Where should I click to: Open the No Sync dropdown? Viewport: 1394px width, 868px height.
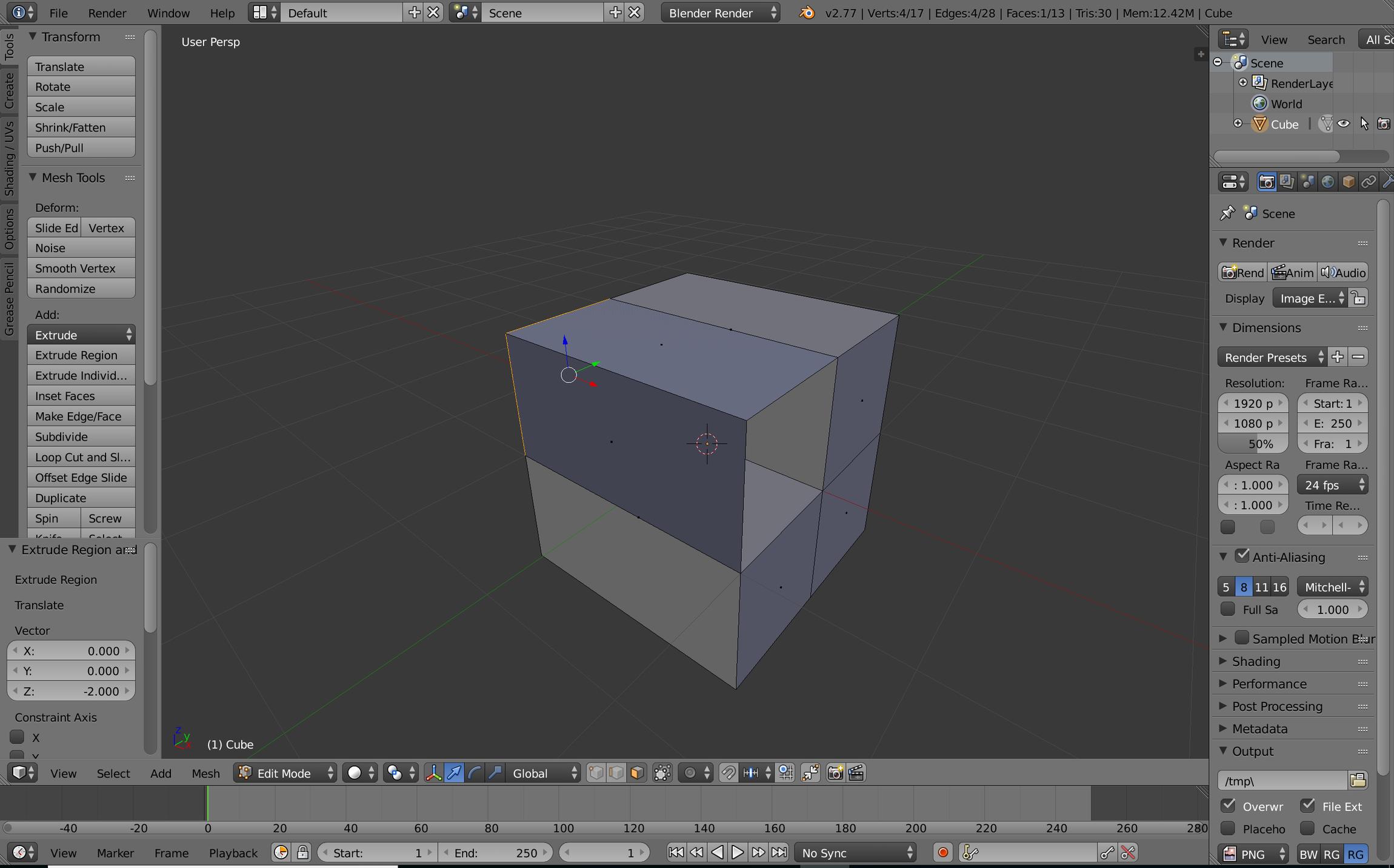855,853
